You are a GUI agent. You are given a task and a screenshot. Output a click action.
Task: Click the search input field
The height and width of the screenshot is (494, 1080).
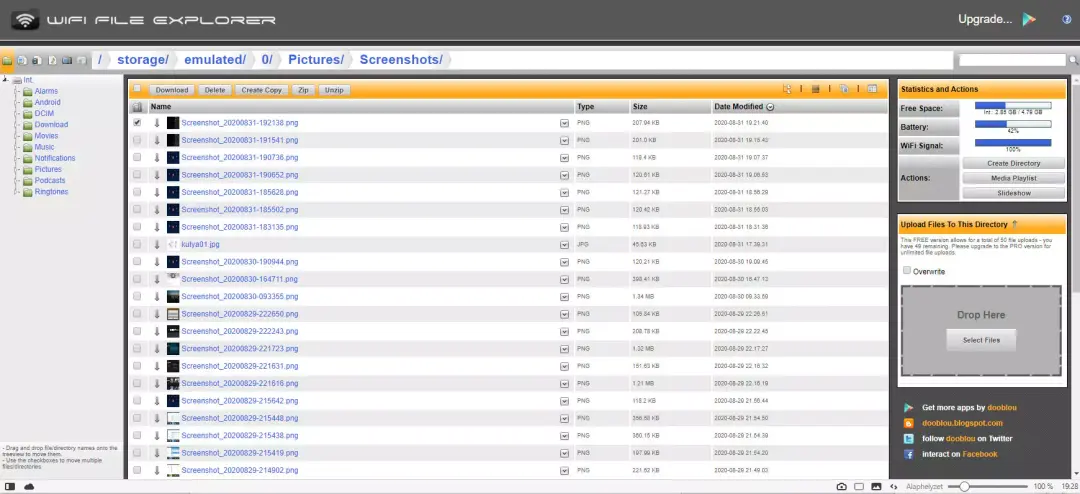tap(1013, 61)
